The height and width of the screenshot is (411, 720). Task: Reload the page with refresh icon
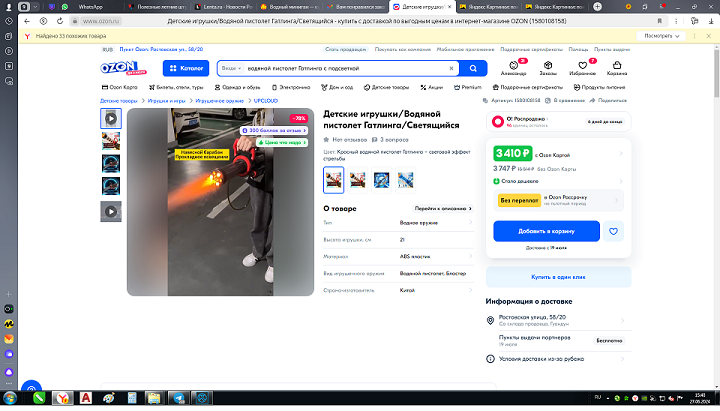[x=60, y=21]
